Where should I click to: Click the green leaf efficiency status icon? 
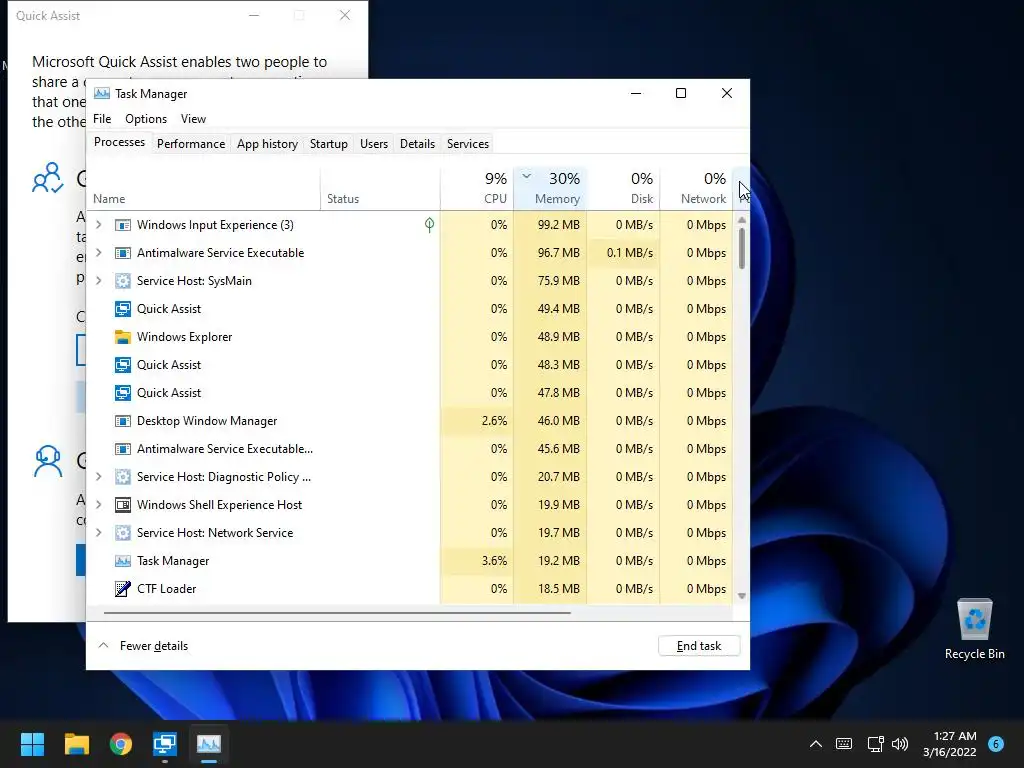click(429, 225)
